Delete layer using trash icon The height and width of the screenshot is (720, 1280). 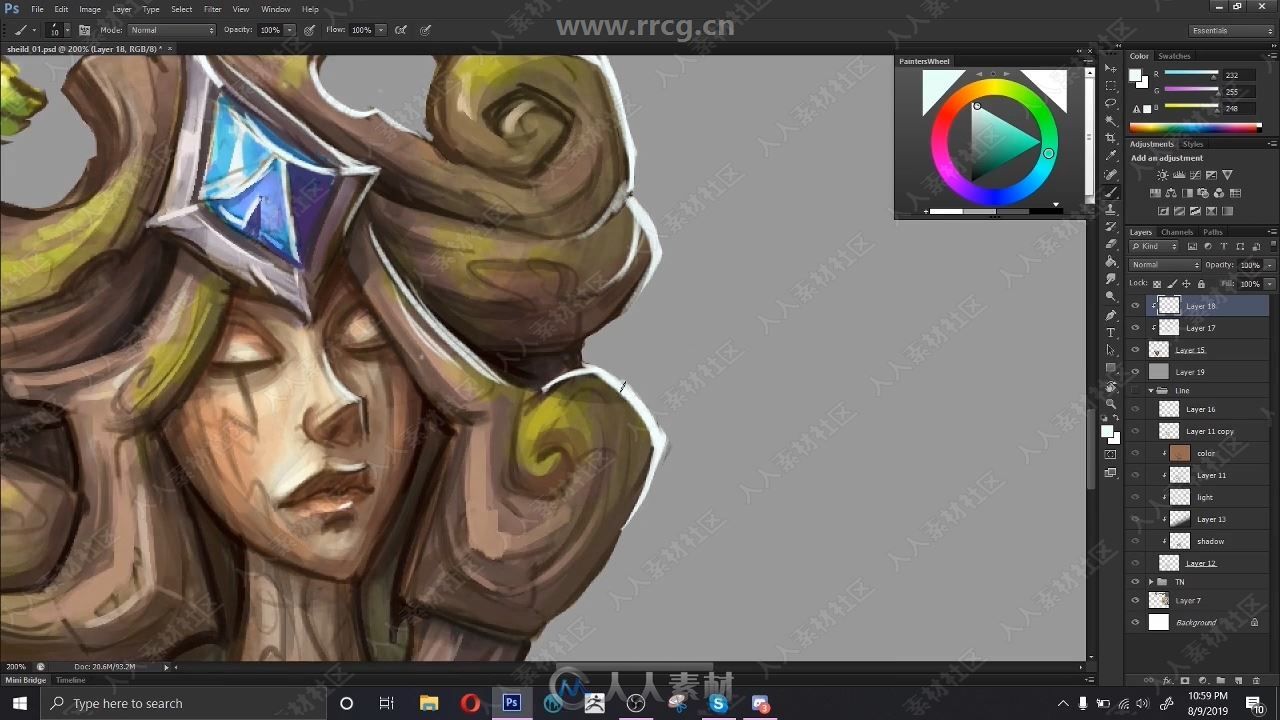(1256, 681)
